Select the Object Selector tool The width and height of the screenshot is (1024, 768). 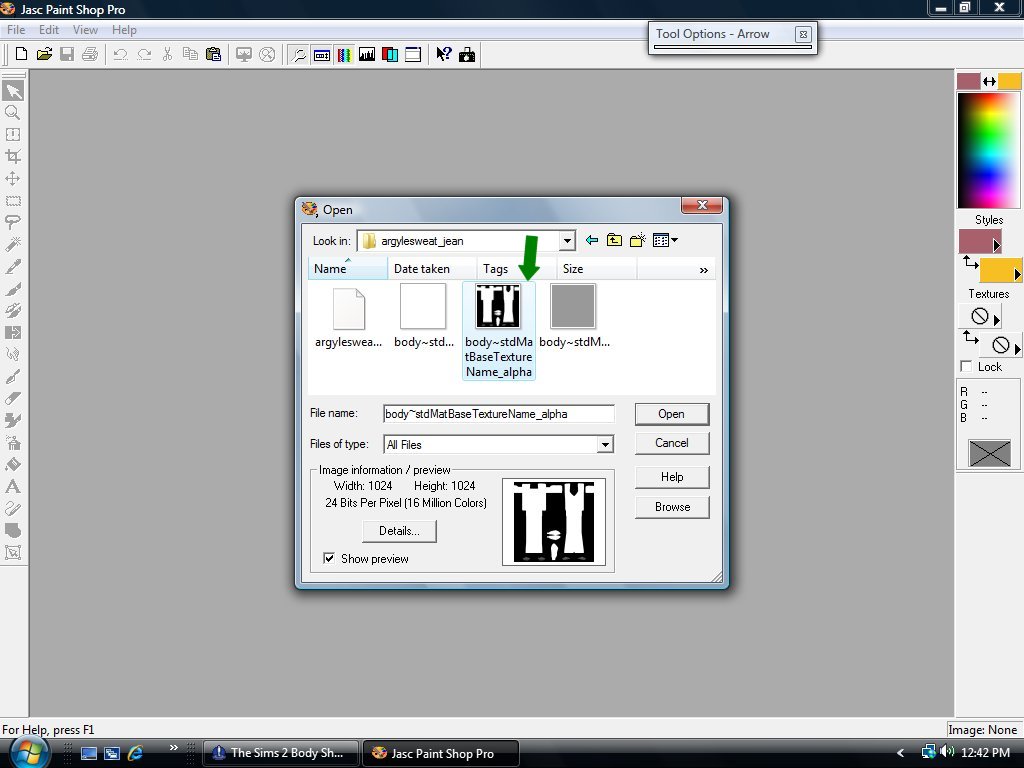(13, 552)
